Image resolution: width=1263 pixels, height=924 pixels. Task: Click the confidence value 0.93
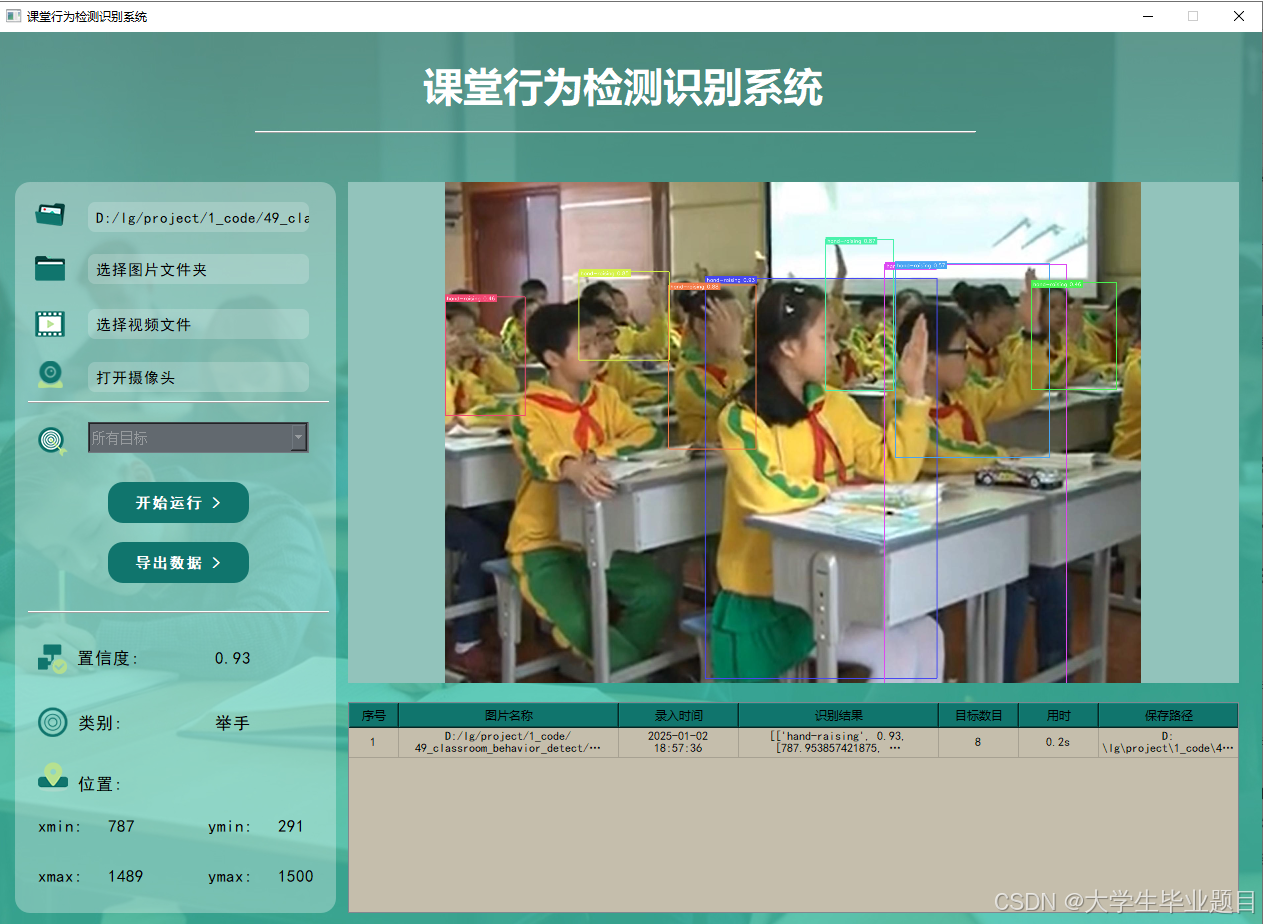232,658
